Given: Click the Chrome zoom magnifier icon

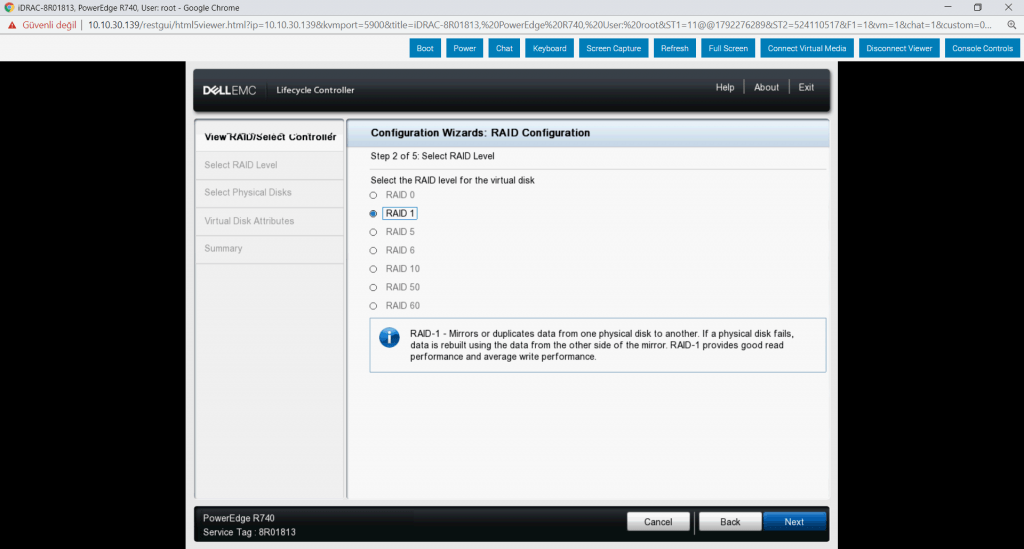Looking at the screenshot, I should (x=1011, y=24).
